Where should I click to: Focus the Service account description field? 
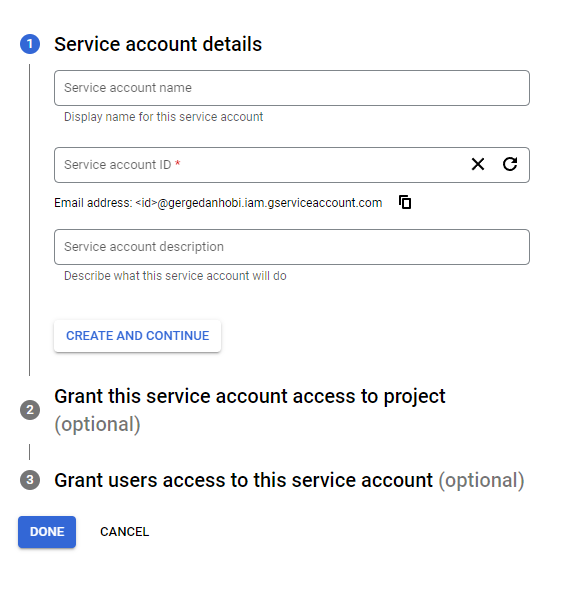pos(292,247)
